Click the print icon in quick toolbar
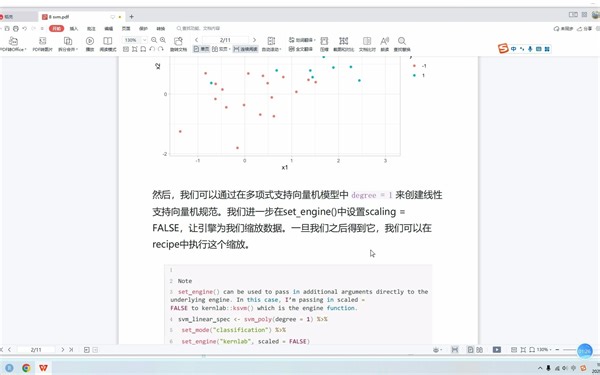This screenshot has width=600, height=375. coord(16,29)
